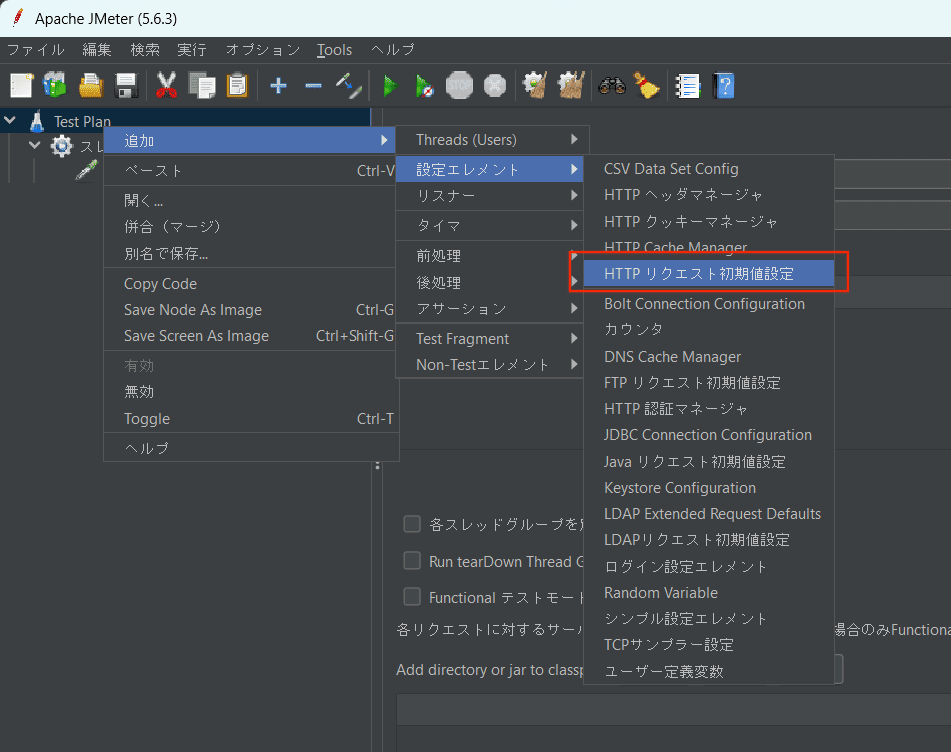The height and width of the screenshot is (752, 951).
Task: Select JDBC Connection Configuration
Action: [x=709, y=435]
